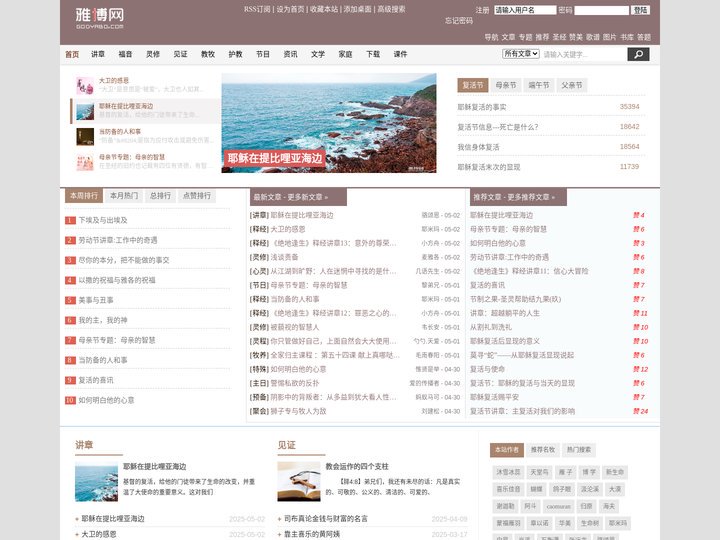
Task: Click 图片 in the top quick links
Action: 609,37
